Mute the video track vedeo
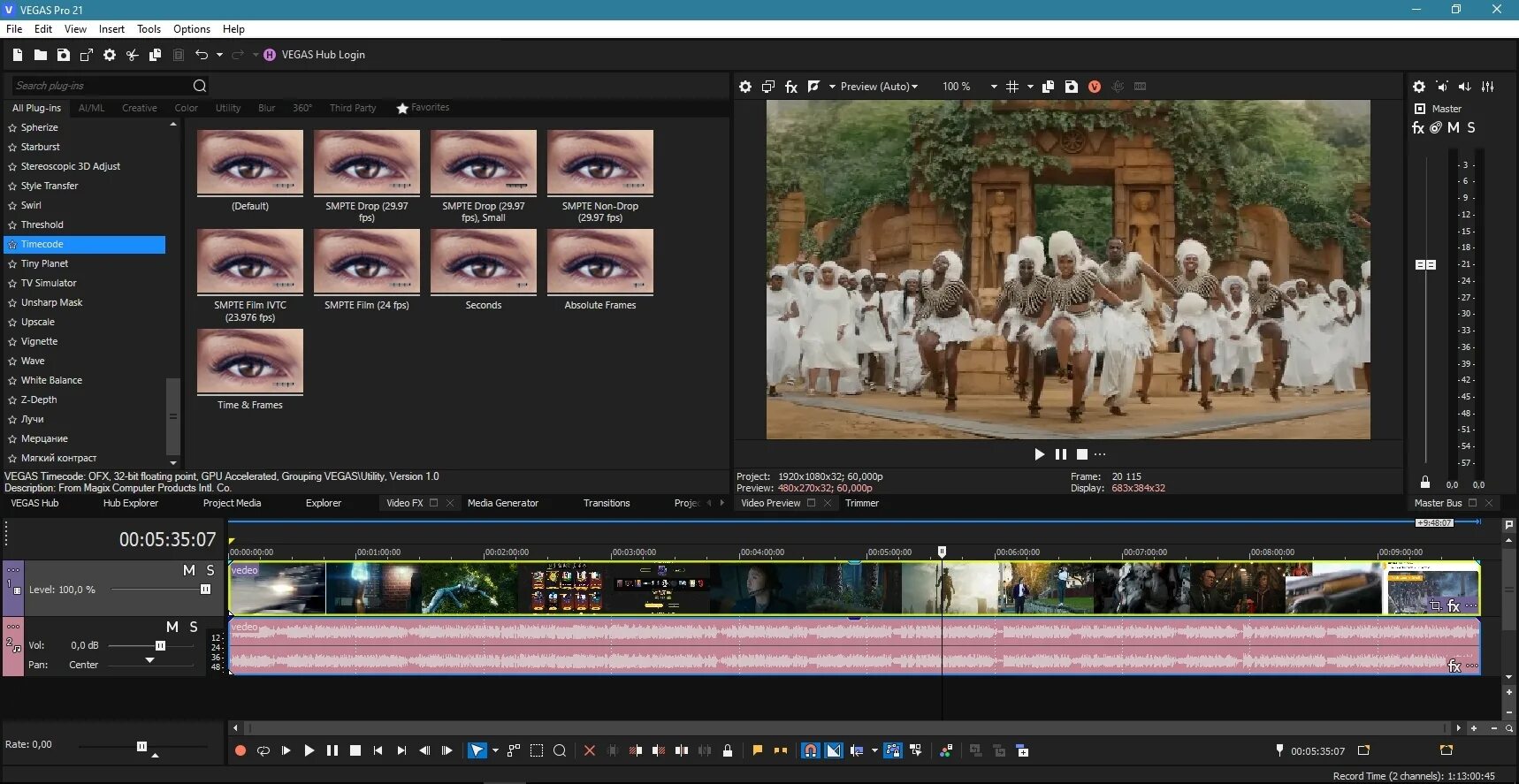Screen dimensions: 1519x784 click(189, 571)
